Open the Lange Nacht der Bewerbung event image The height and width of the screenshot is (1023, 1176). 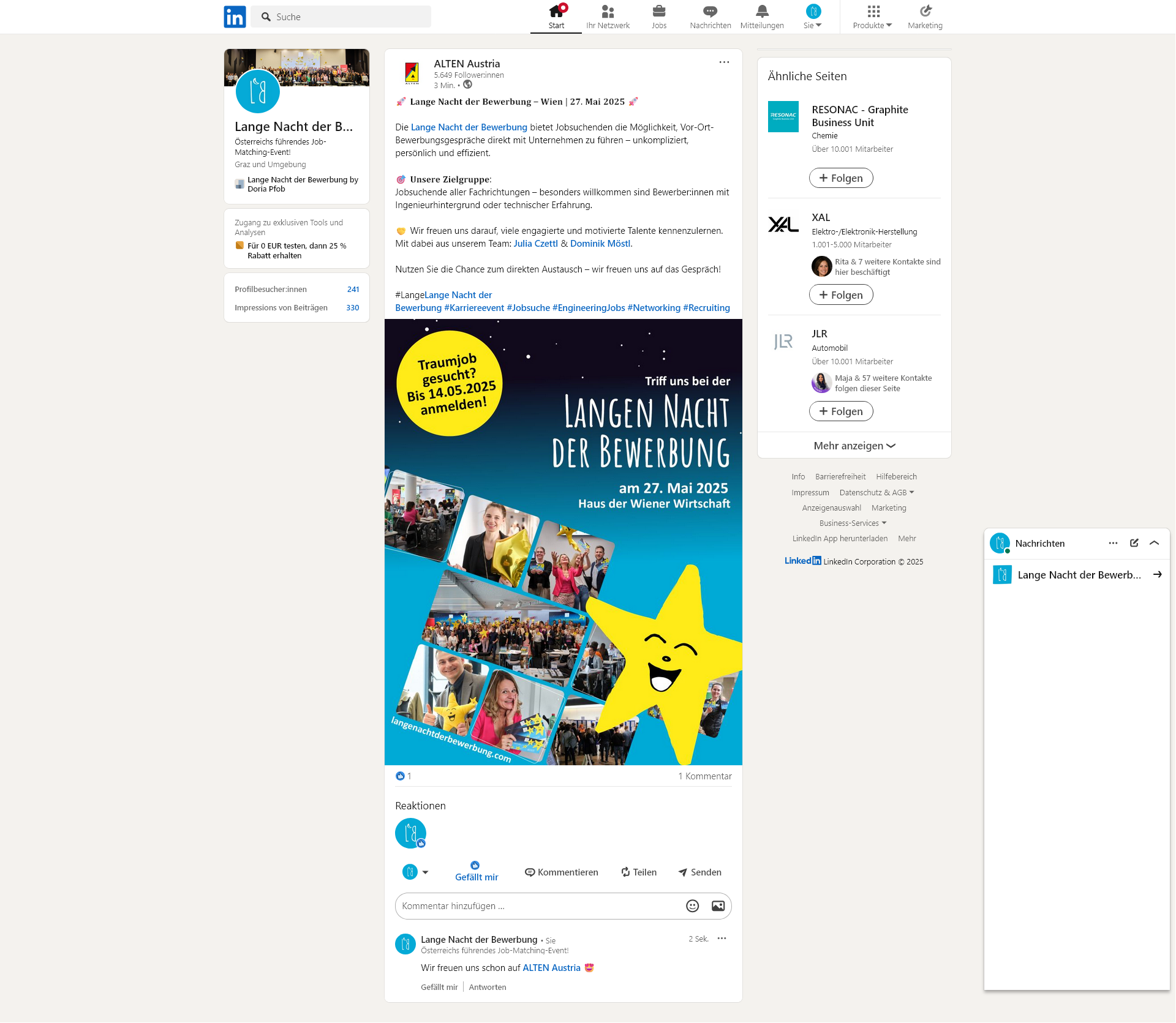563,542
